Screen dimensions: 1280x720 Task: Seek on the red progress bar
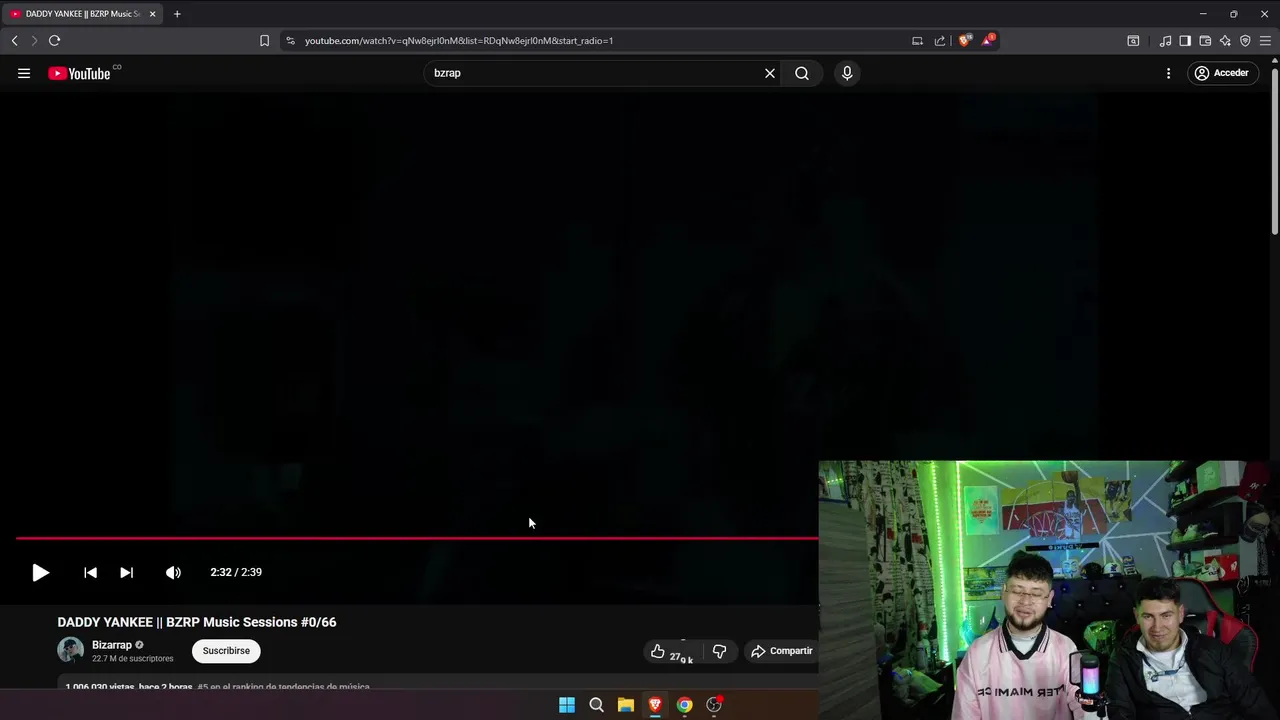click(417, 538)
